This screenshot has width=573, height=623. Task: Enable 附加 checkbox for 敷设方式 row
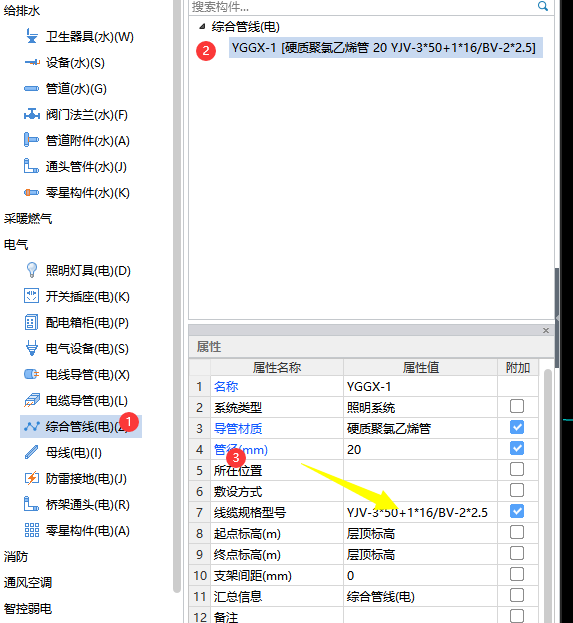pos(517,491)
